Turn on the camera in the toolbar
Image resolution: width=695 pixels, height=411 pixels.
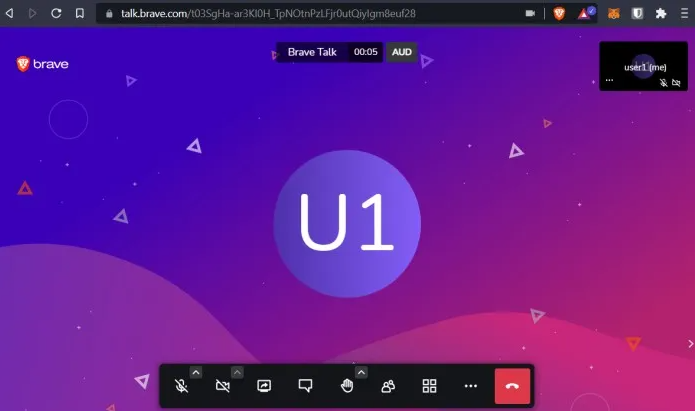[x=223, y=386]
